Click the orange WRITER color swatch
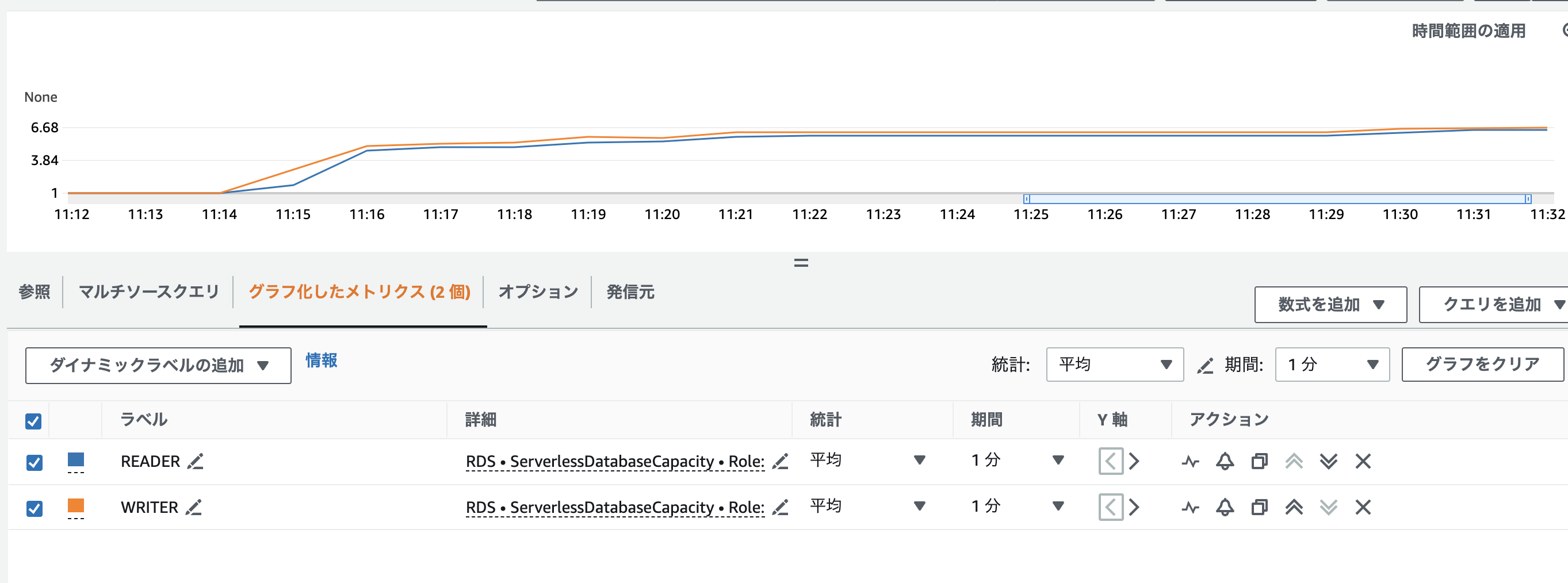This screenshot has width=1568, height=583. 76,506
